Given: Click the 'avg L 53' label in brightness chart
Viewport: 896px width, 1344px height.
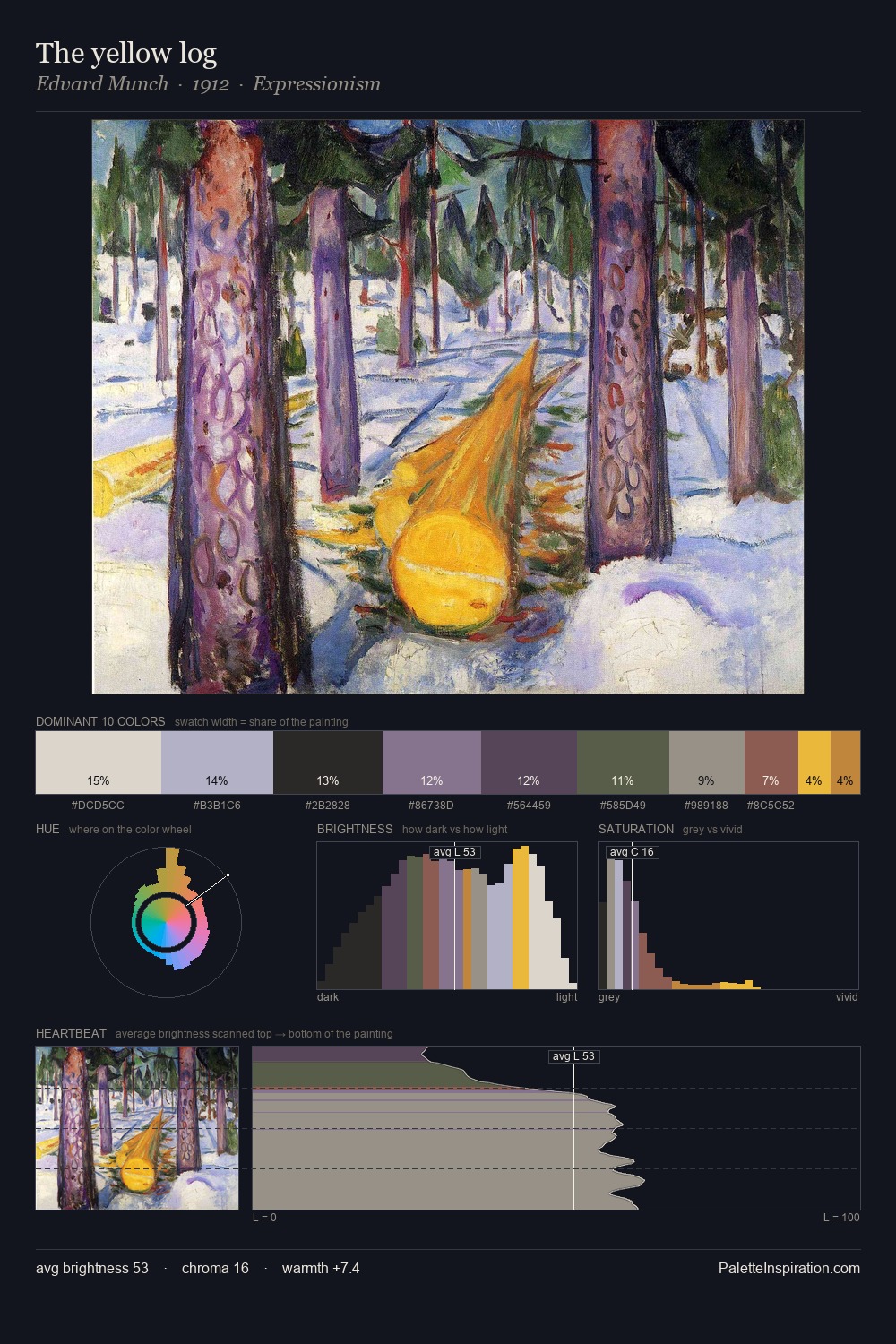Looking at the screenshot, I should [x=454, y=851].
